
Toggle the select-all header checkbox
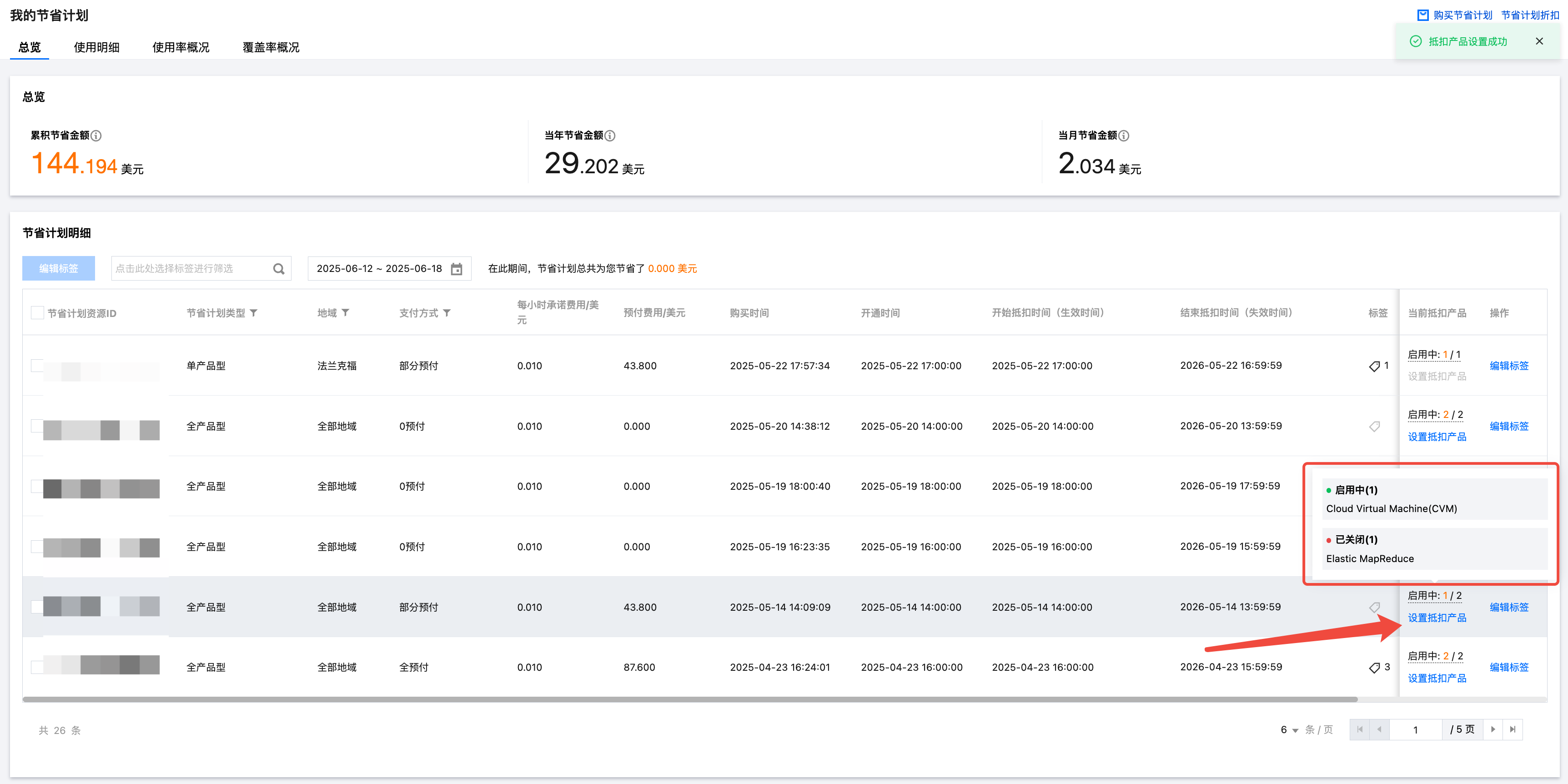37,313
